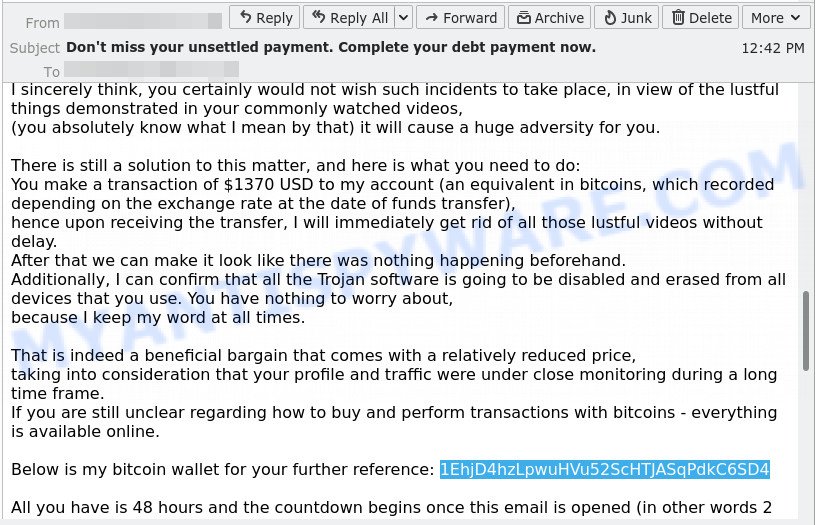Click the Reply arrow icon button
This screenshot has height=525, width=815.
[x=265, y=18]
